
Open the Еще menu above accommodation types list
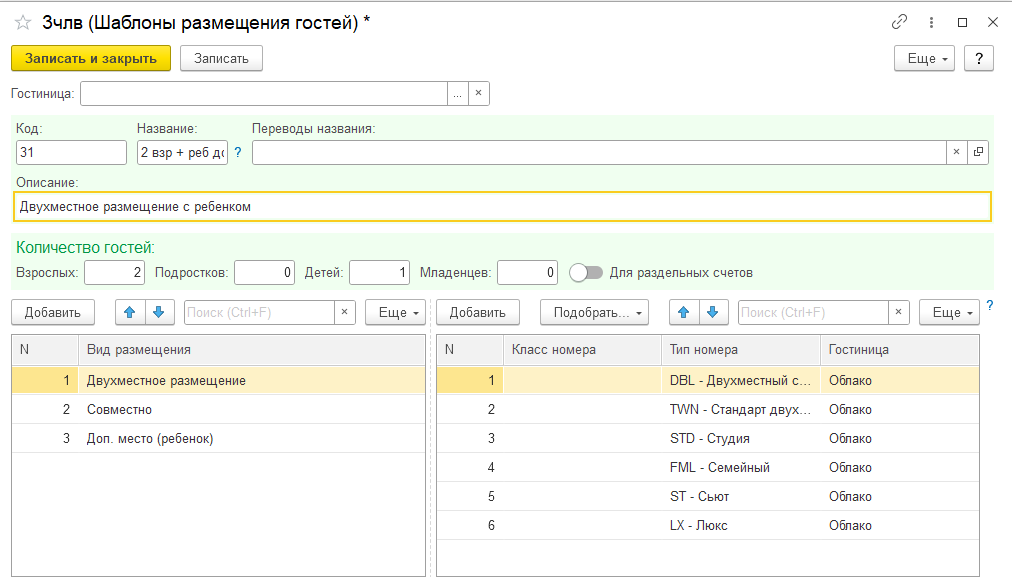click(x=396, y=312)
